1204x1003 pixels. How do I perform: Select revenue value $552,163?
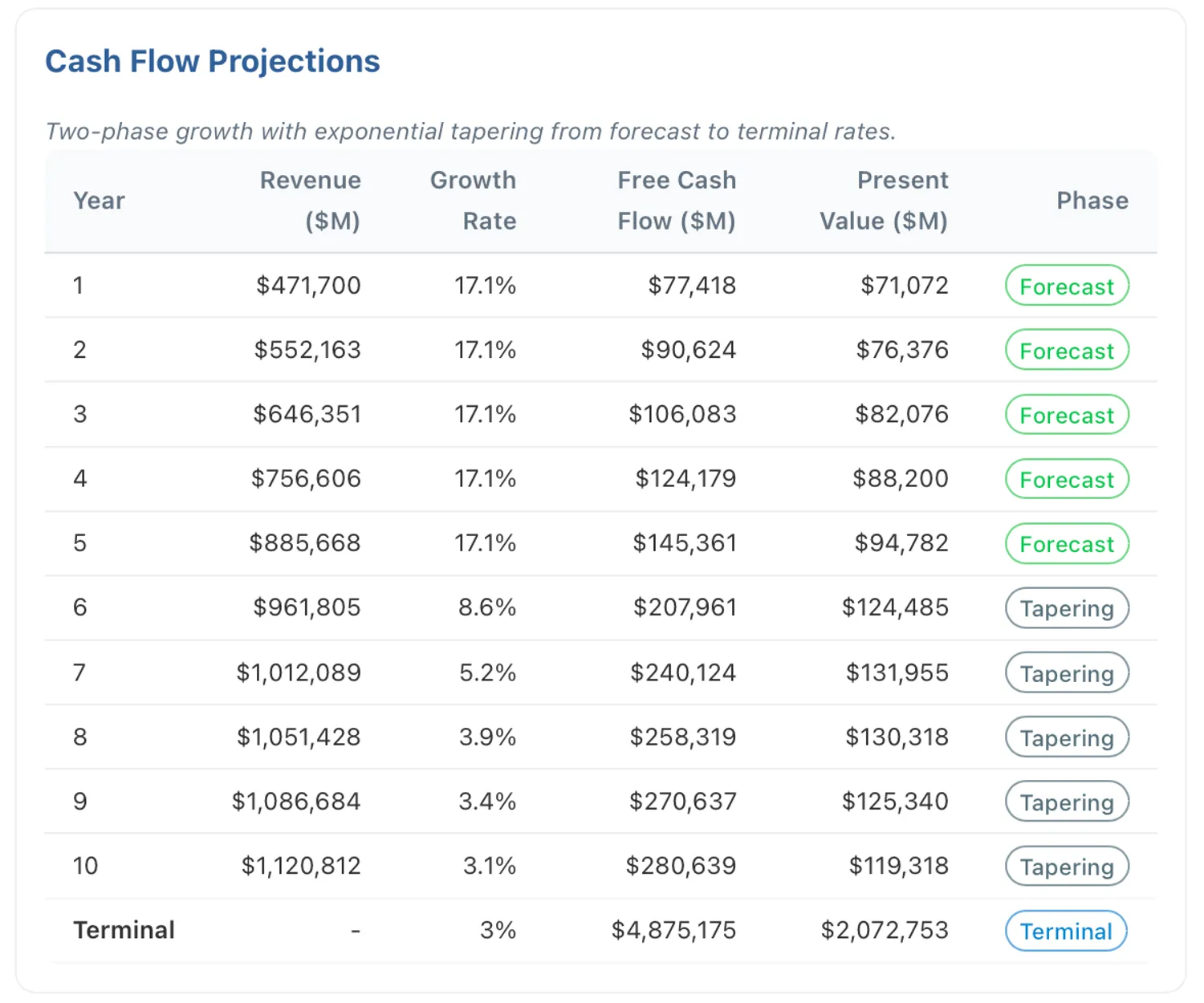point(307,350)
